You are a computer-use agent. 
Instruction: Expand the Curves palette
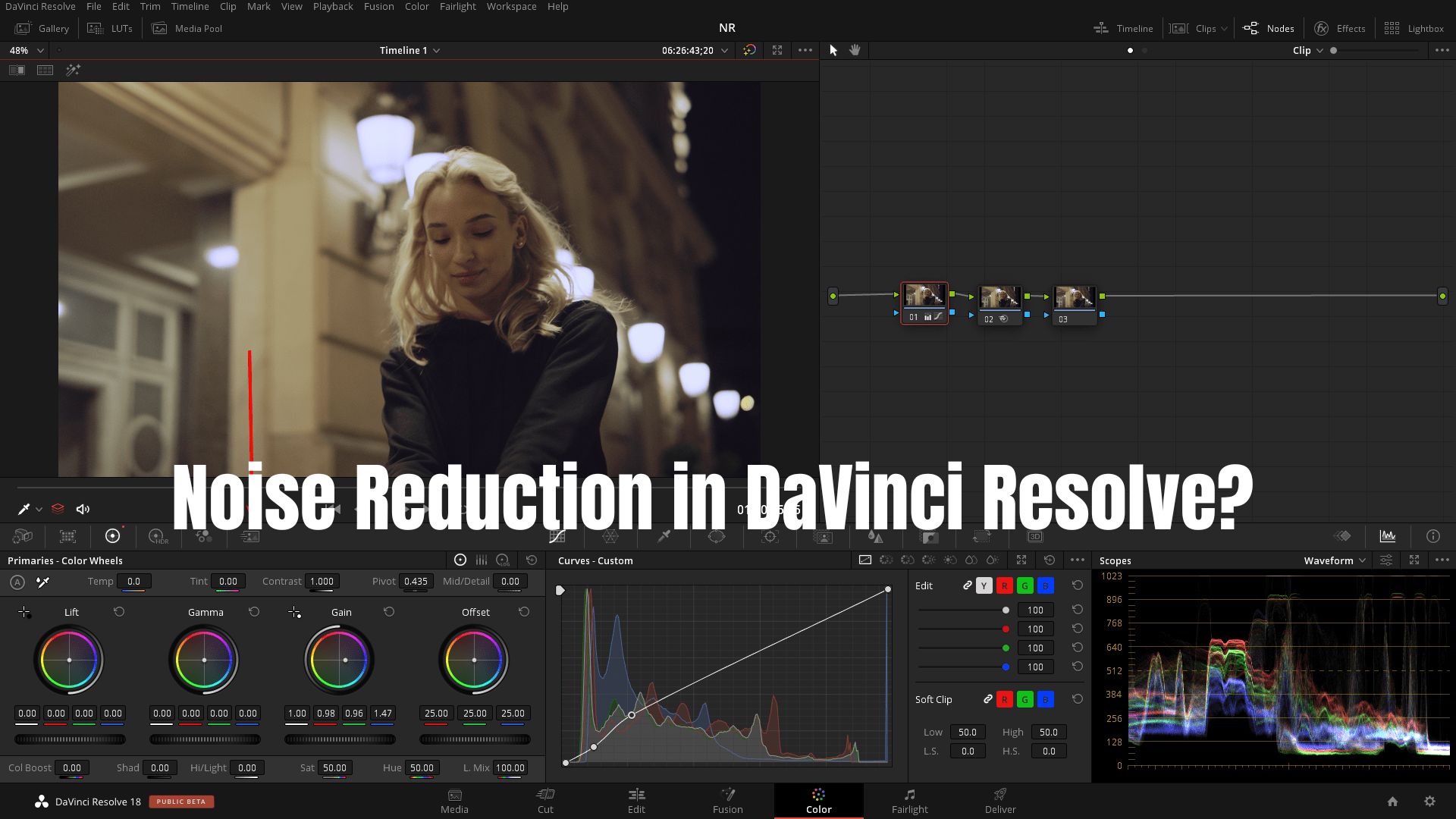tap(1021, 560)
